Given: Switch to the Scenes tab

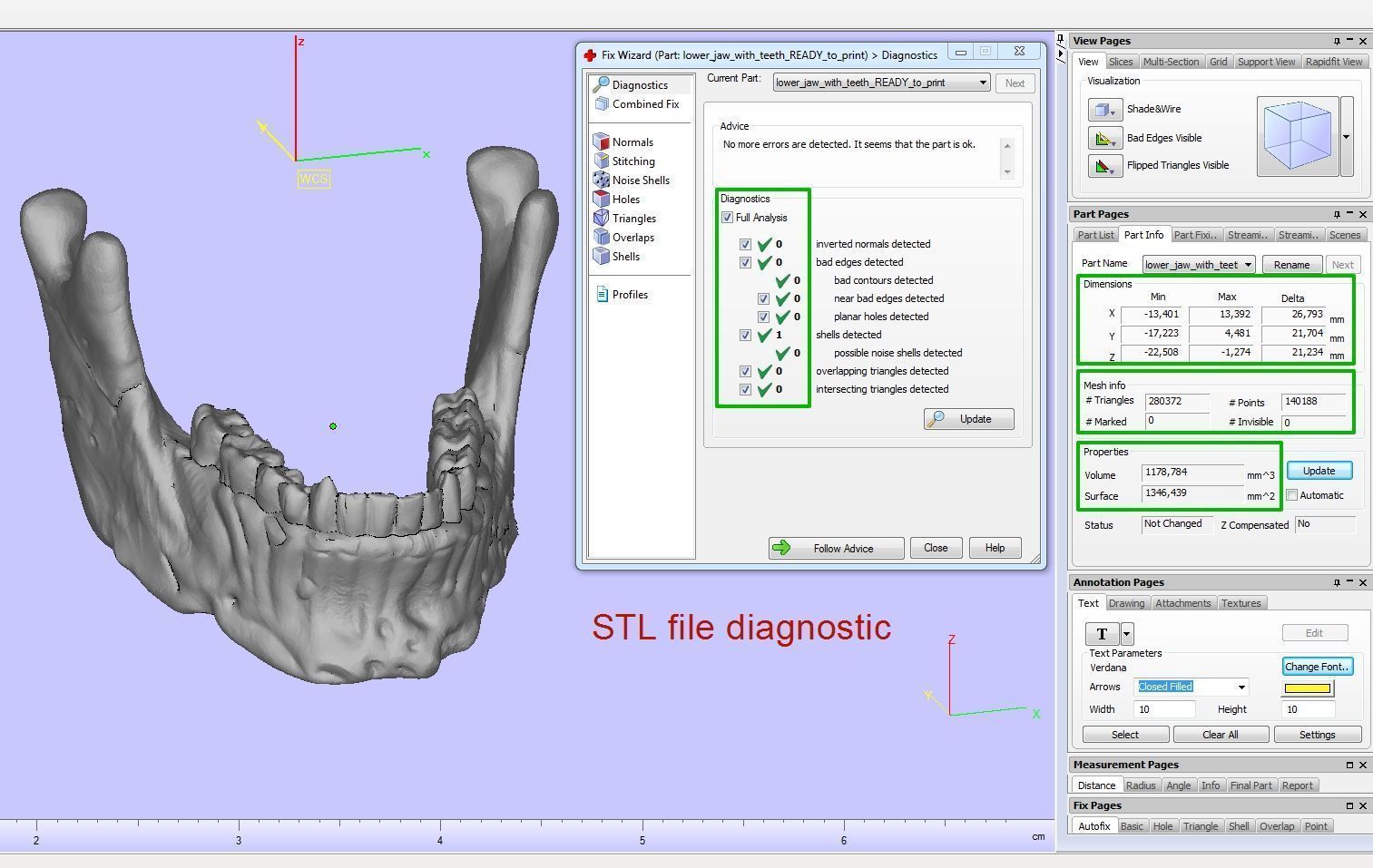Looking at the screenshot, I should point(1344,235).
